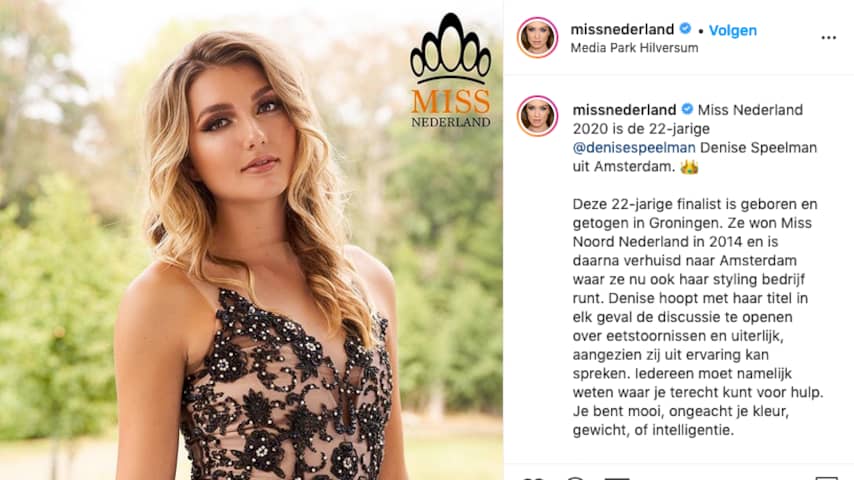This screenshot has height=480, width=854.
Task: Open the missnederland profile picture in header
Action: 537,37
